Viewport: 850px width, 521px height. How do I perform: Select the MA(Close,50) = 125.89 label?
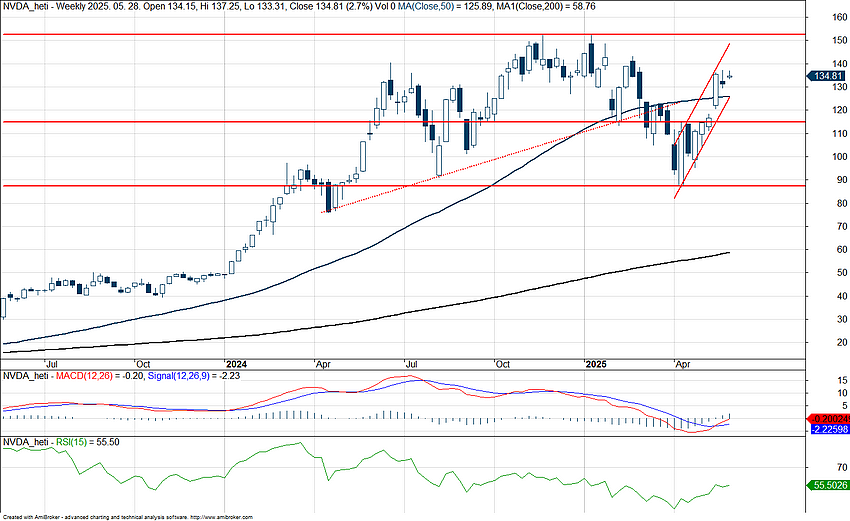[444, 7]
